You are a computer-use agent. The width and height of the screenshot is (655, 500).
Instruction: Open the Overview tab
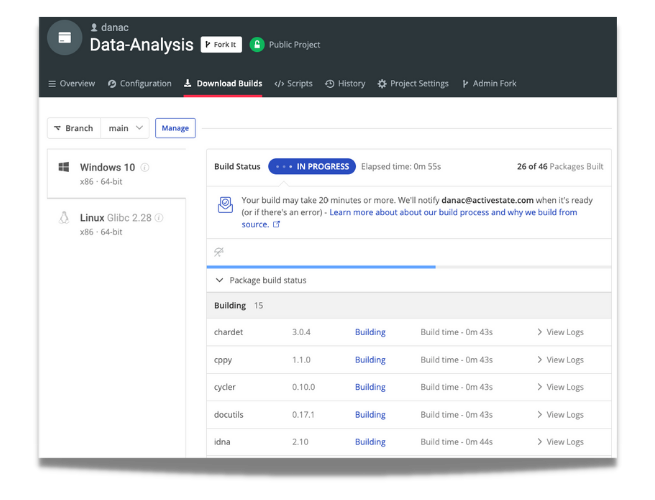point(71,84)
